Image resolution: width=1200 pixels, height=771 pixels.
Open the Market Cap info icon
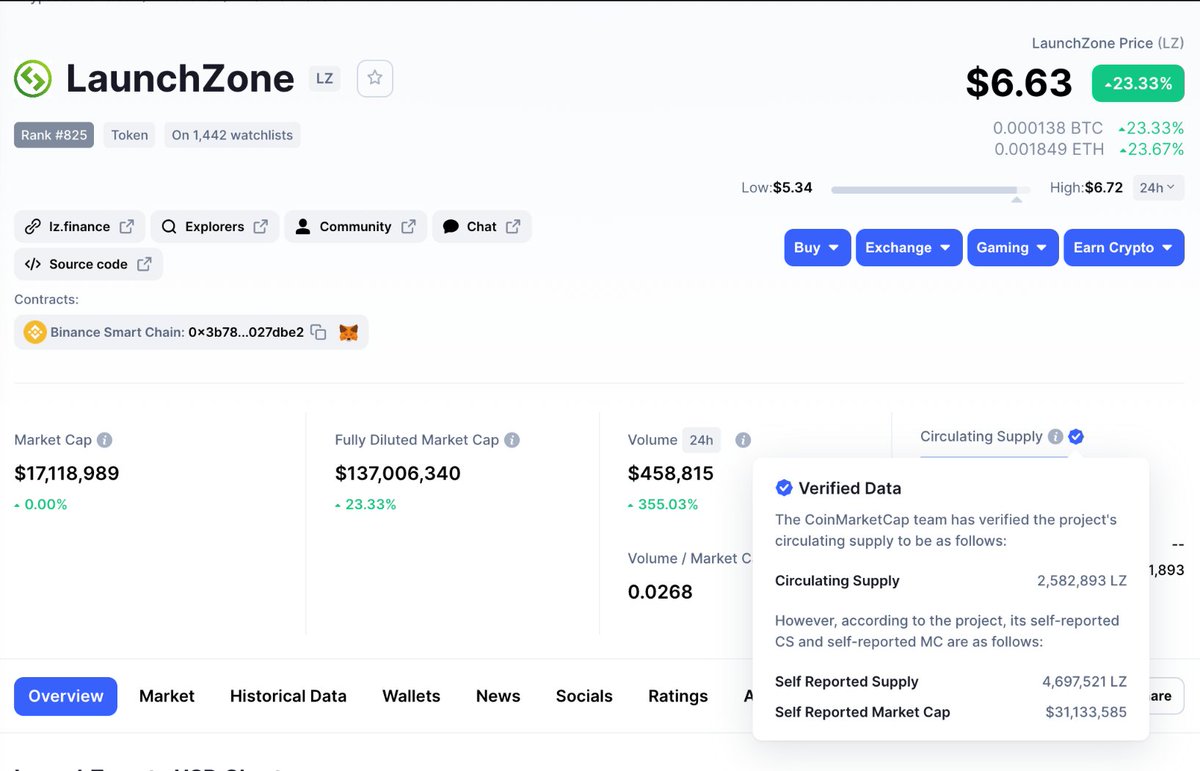coord(104,440)
